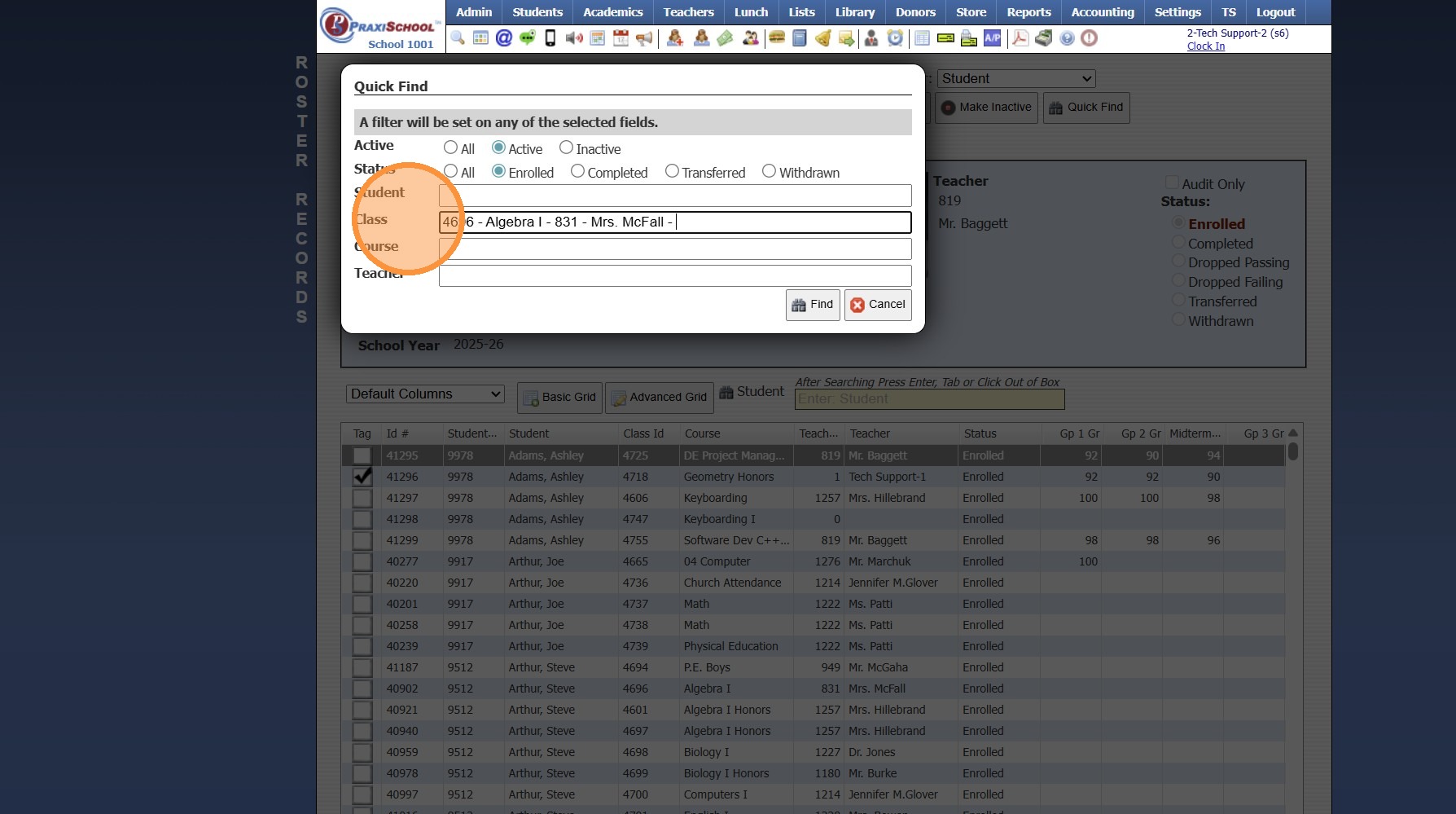Cancel the Quick Find dialog
The image size is (1456, 814).
(878, 305)
